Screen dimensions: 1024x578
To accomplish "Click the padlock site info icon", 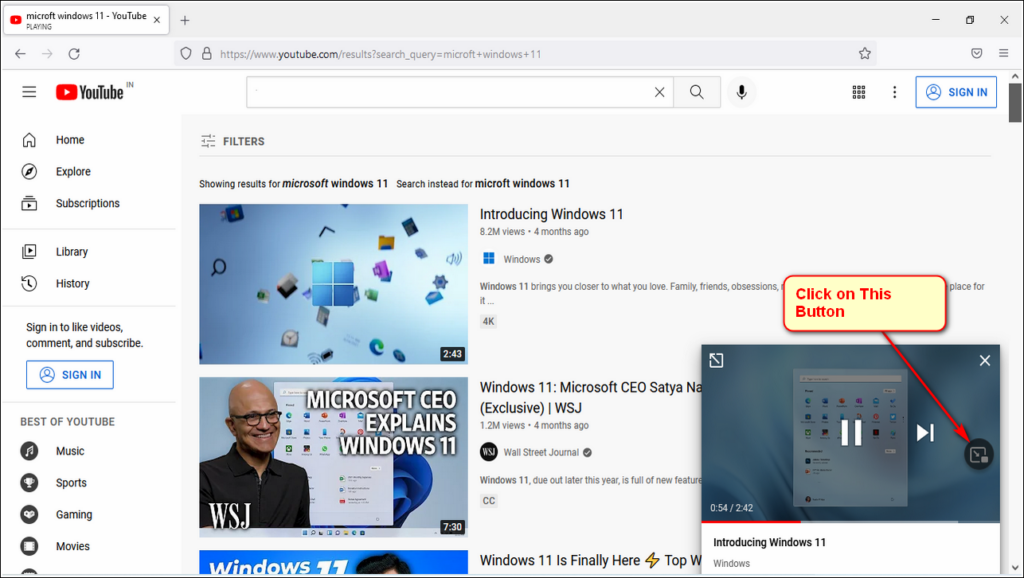I will tap(206, 54).
